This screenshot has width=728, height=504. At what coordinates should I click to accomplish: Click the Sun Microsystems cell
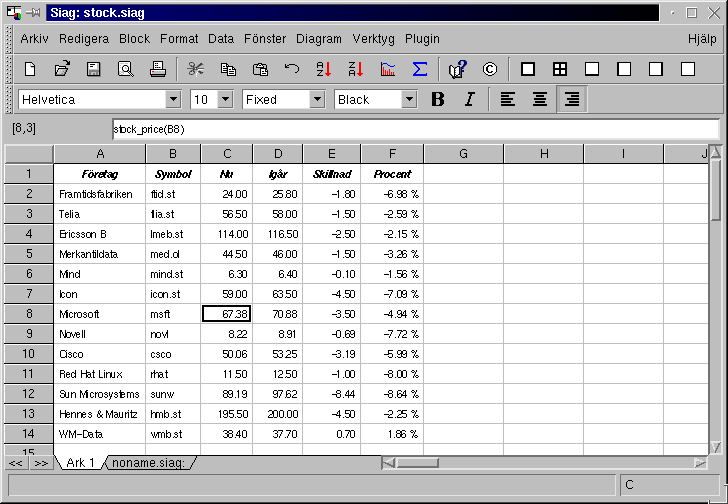pyautogui.click(x=100, y=394)
